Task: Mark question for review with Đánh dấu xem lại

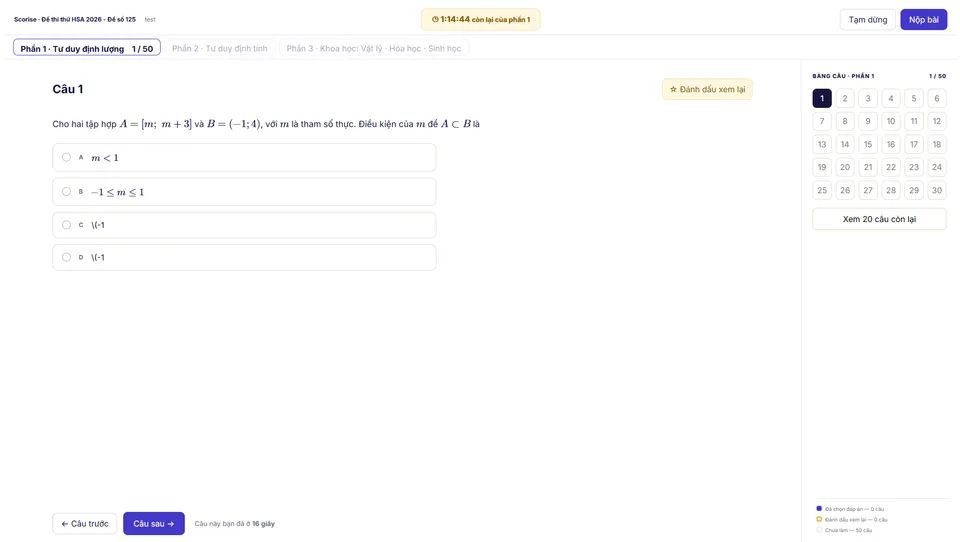Action: coord(707,89)
